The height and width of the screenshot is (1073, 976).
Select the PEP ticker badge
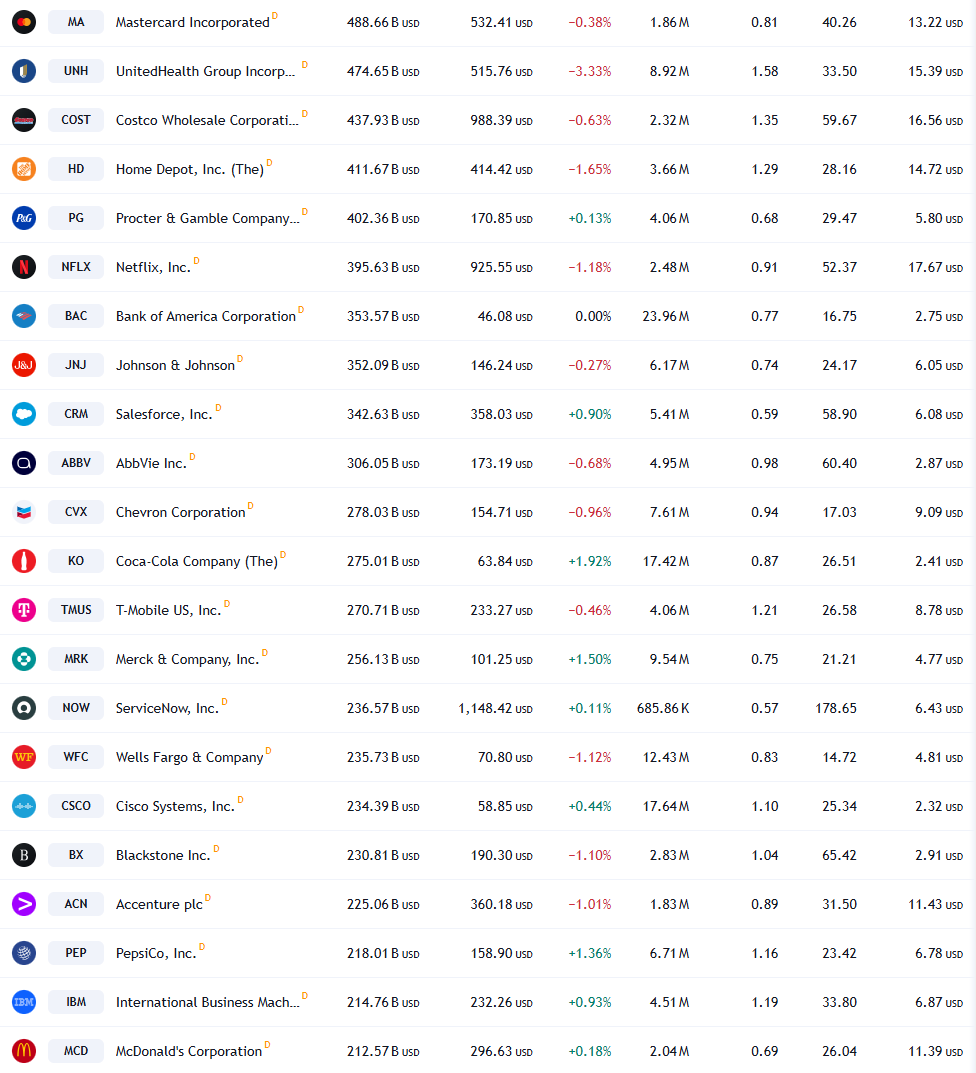[76, 953]
